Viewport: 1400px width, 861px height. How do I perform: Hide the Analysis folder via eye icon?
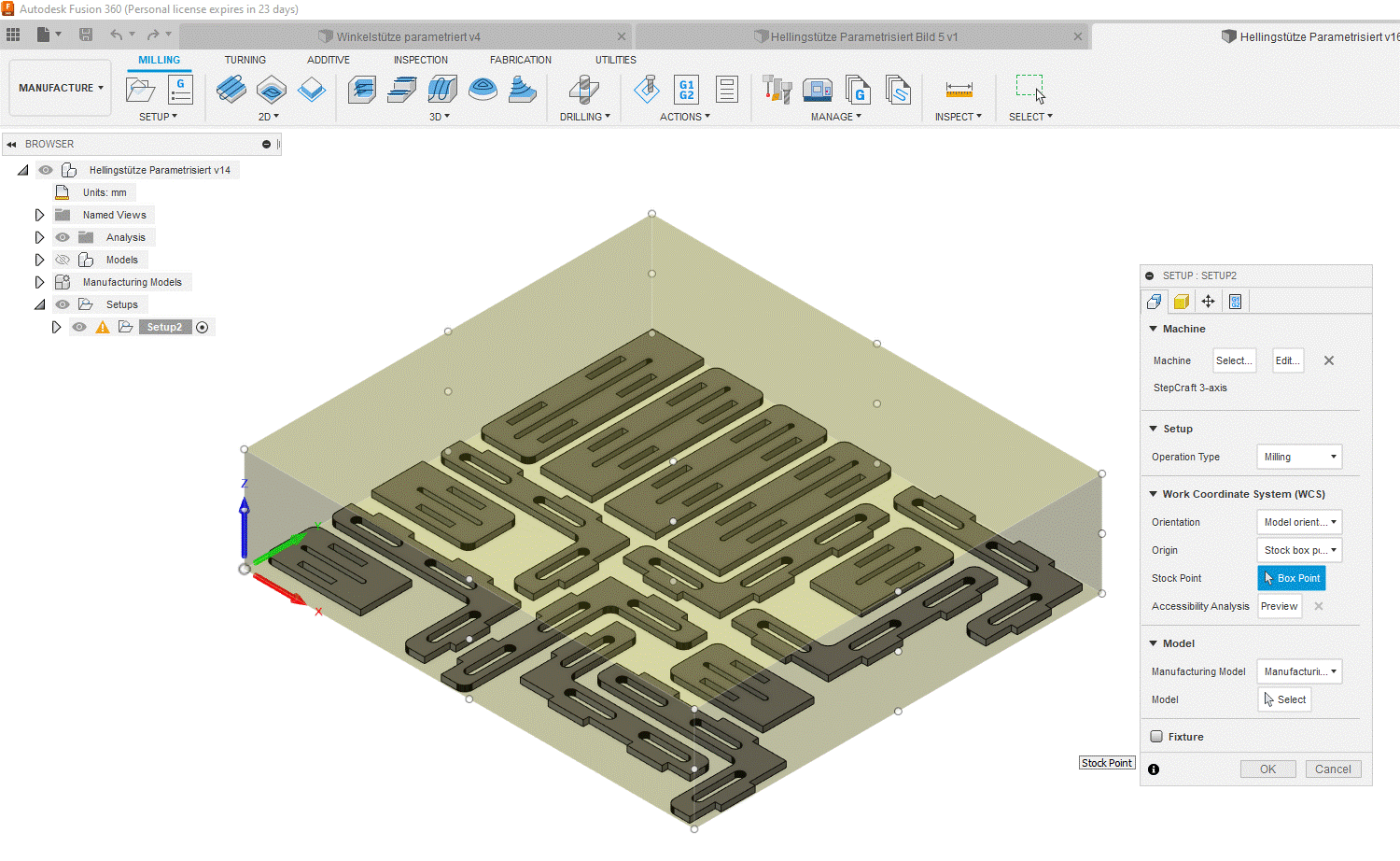click(x=63, y=237)
